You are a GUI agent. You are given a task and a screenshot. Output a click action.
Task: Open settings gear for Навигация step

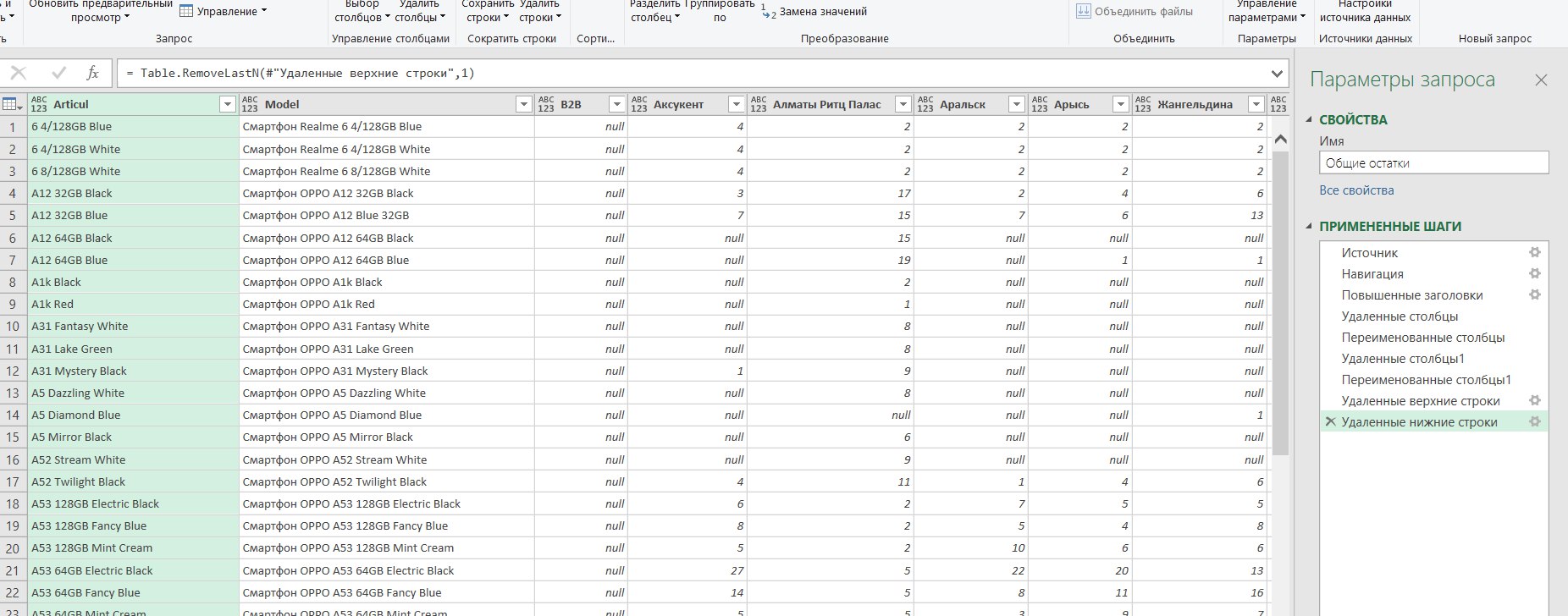point(1534,273)
